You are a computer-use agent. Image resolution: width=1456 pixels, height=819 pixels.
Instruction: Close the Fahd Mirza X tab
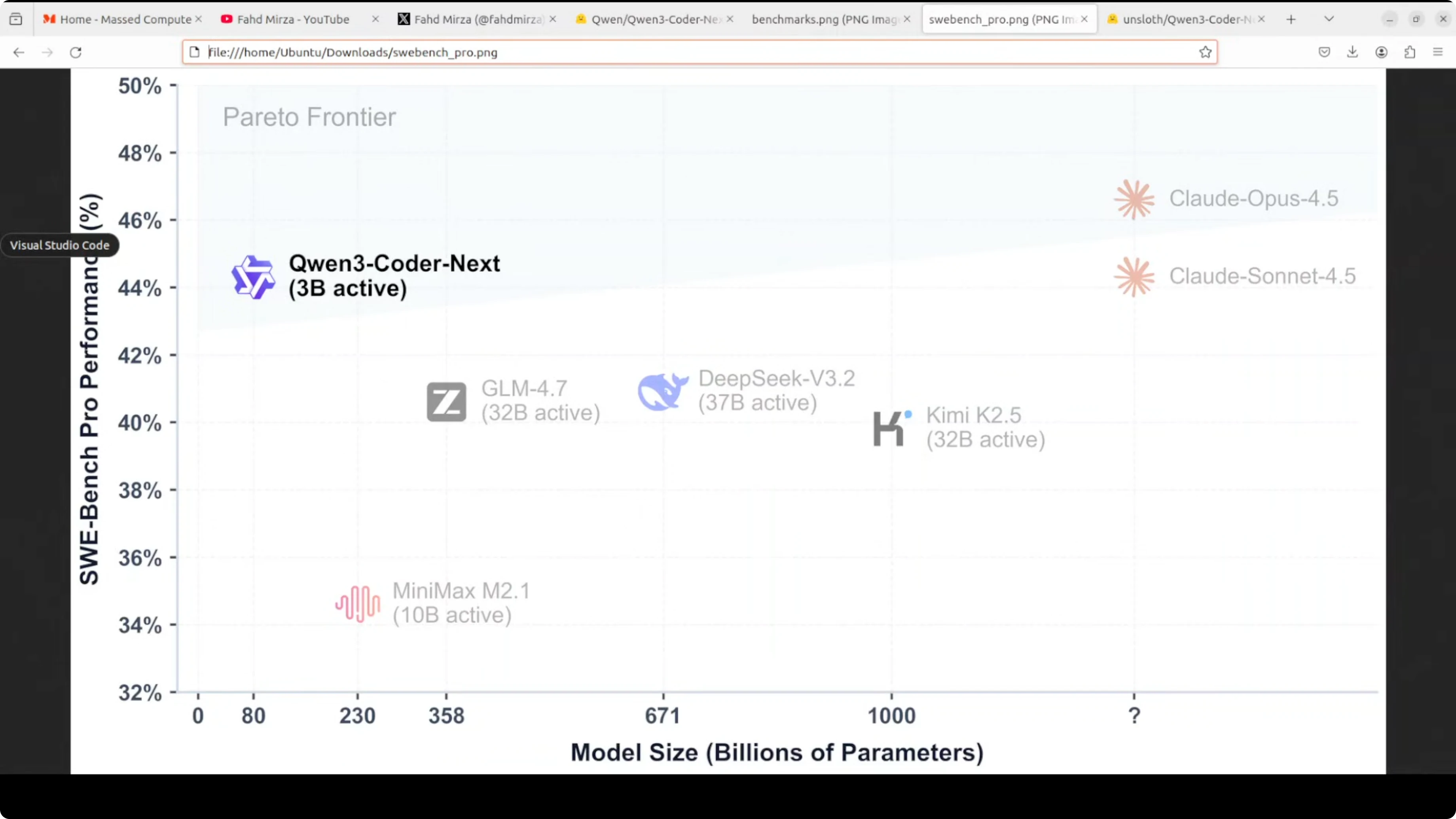(553, 19)
